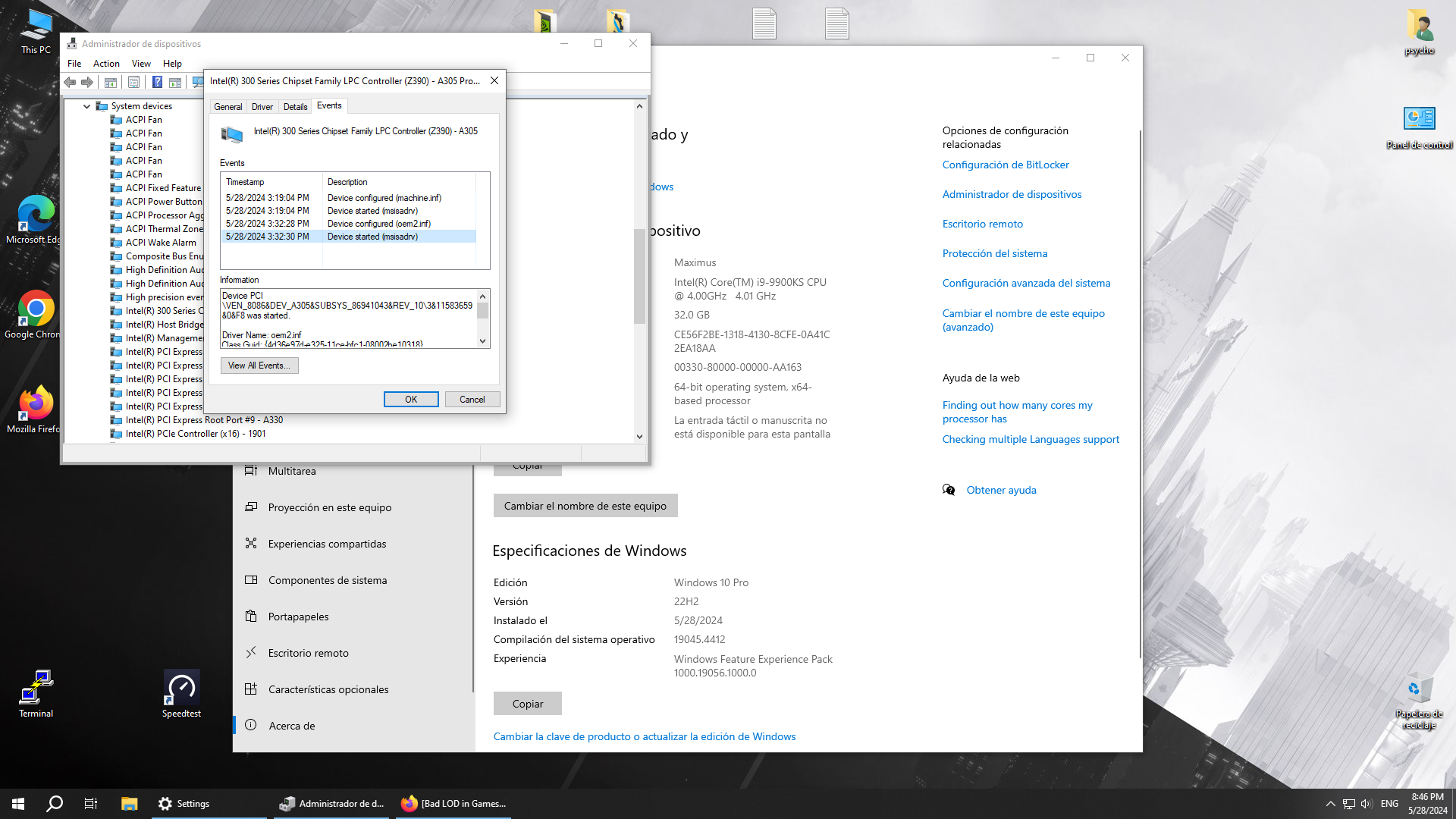Click the Start button on the taskbar
Image resolution: width=1456 pixels, height=819 pixels.
click(18, 804)
